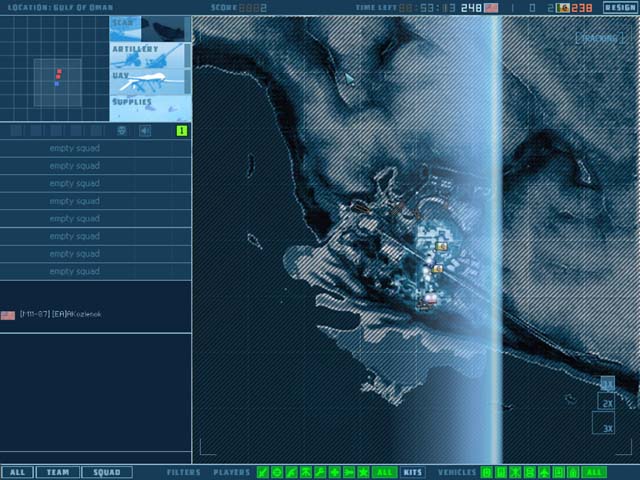
Task: Click the US flag beside player name
Action: tap(8, 315)
